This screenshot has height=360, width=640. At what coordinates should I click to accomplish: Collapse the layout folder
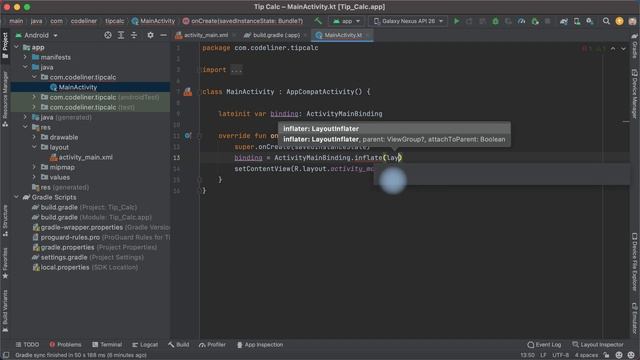(x=34, y=147)
